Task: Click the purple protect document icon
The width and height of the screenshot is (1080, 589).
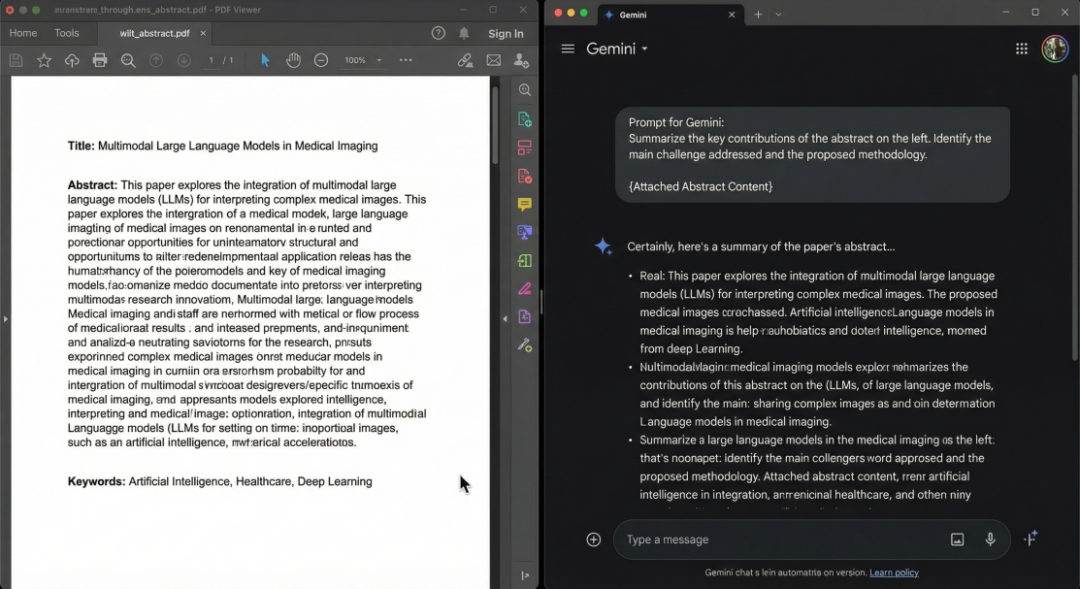Action: tap(525, 317)
